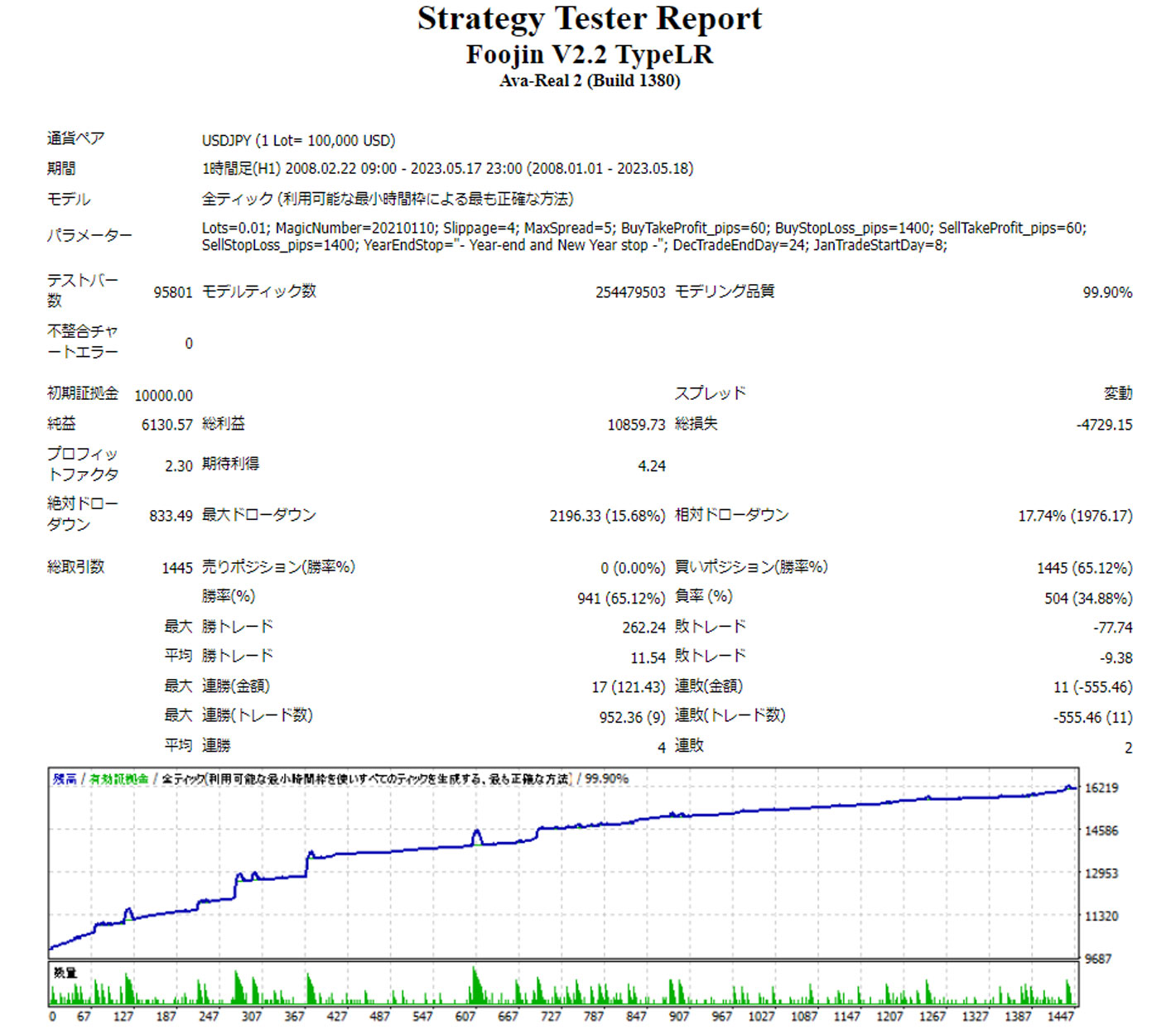Click the largest loss trade -77.74
This screenshot has height=1035, width=1176.
click(x=1112, y=628)
